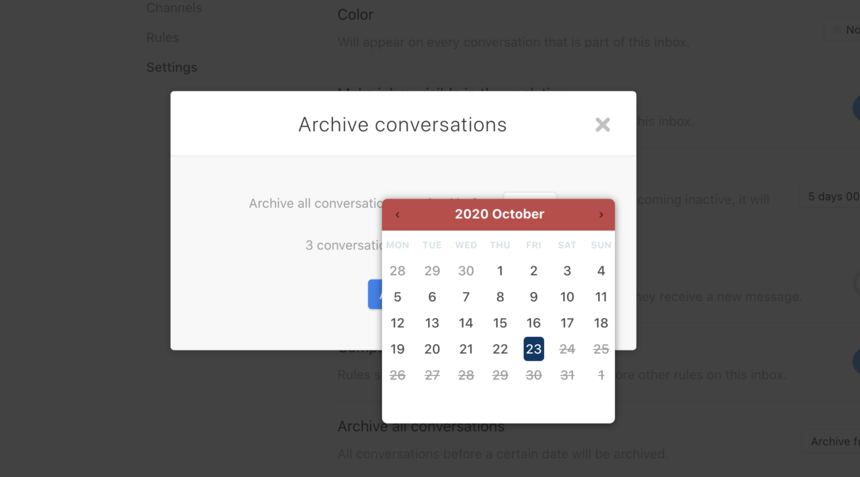Pick October 4 on the calendar

[x=601, y=271]
